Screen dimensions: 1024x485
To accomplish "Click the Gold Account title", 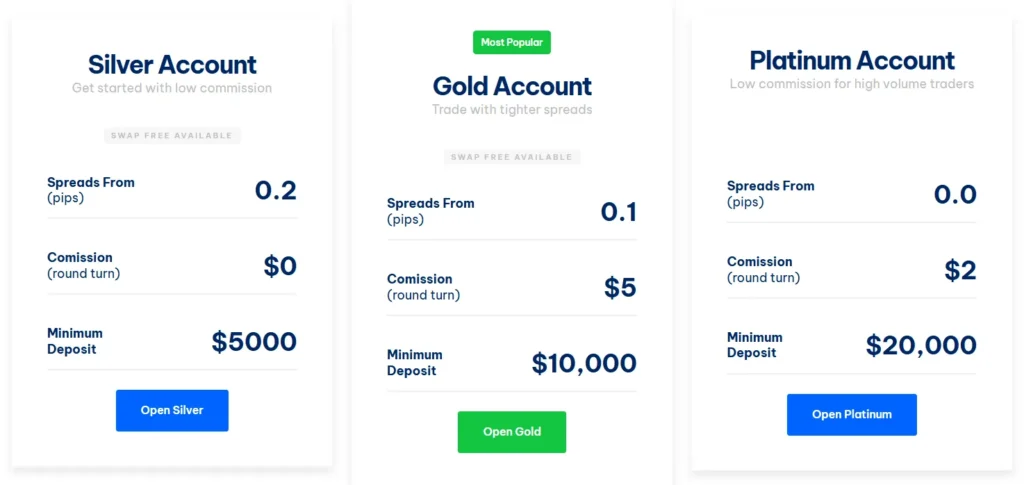I will pyautogui.click(x=512, y=86).
